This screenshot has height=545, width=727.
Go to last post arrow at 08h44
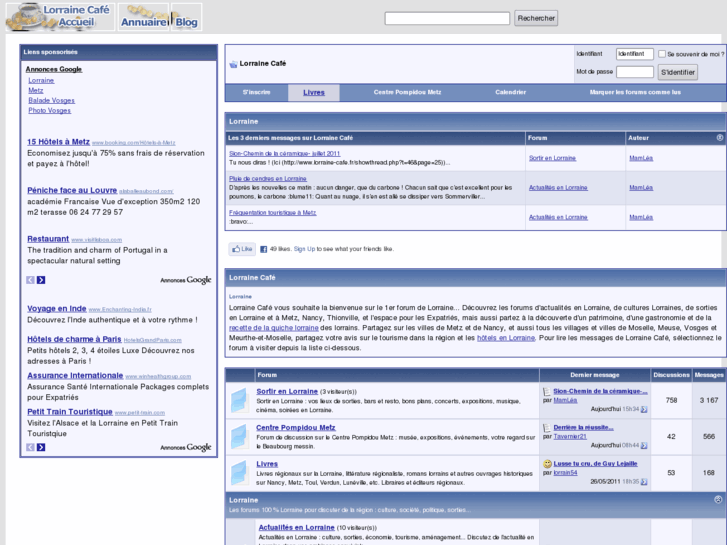[644, 445]
